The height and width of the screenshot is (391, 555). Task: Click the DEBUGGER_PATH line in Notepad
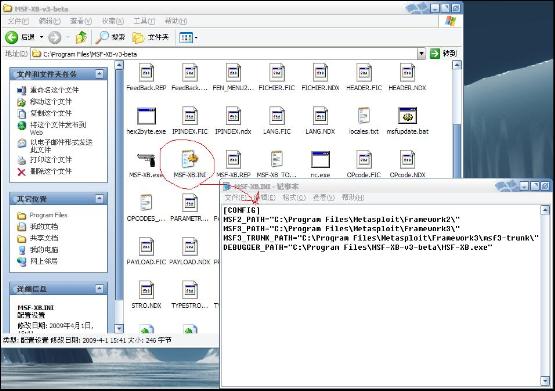[357, 247]
